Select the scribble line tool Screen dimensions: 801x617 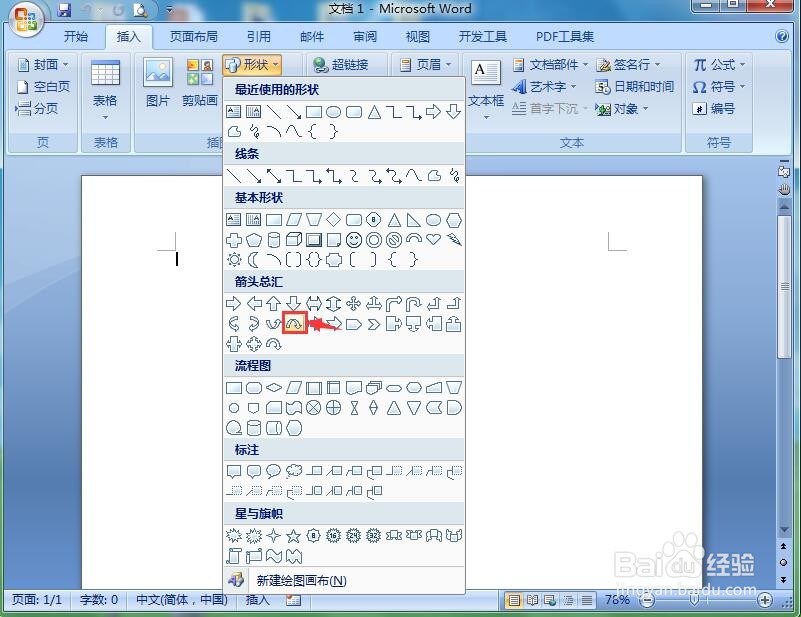pos(454,176)
